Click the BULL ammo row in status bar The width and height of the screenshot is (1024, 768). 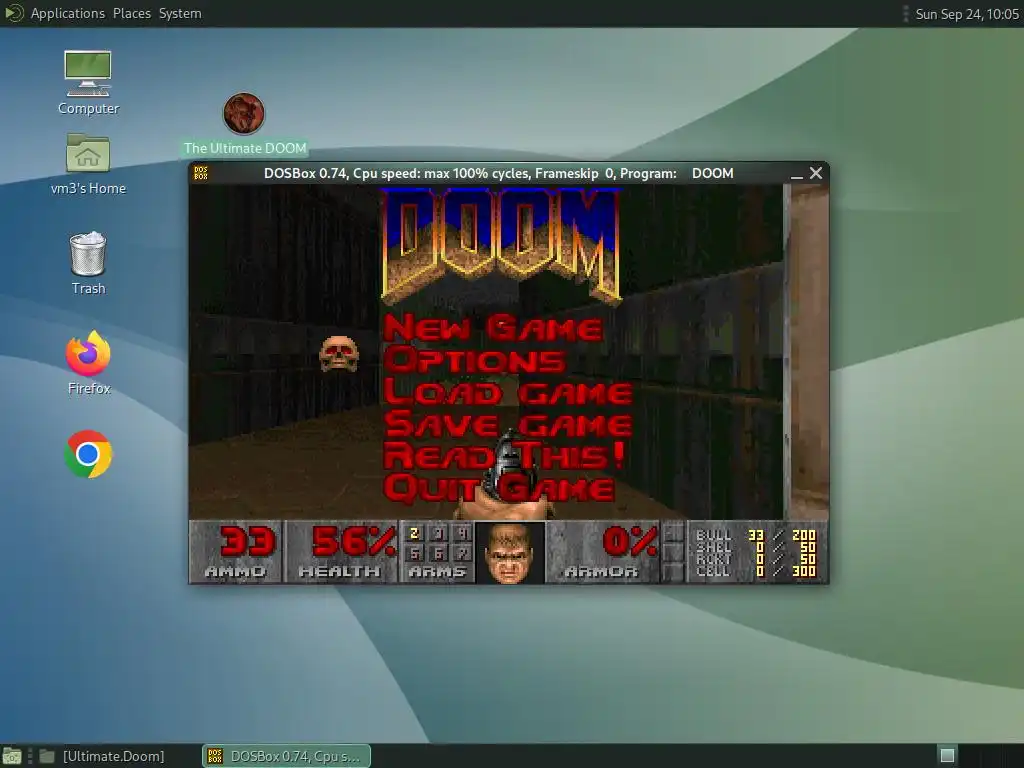[x=756, y=535]
